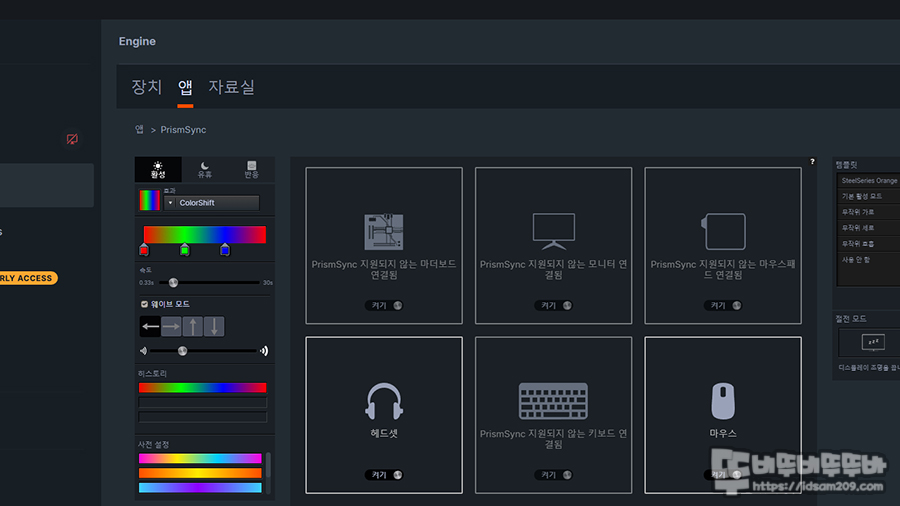900x506 pixels.
Task: Click the EARLY ACCESS badge
Action: click(x=28, y=278)
